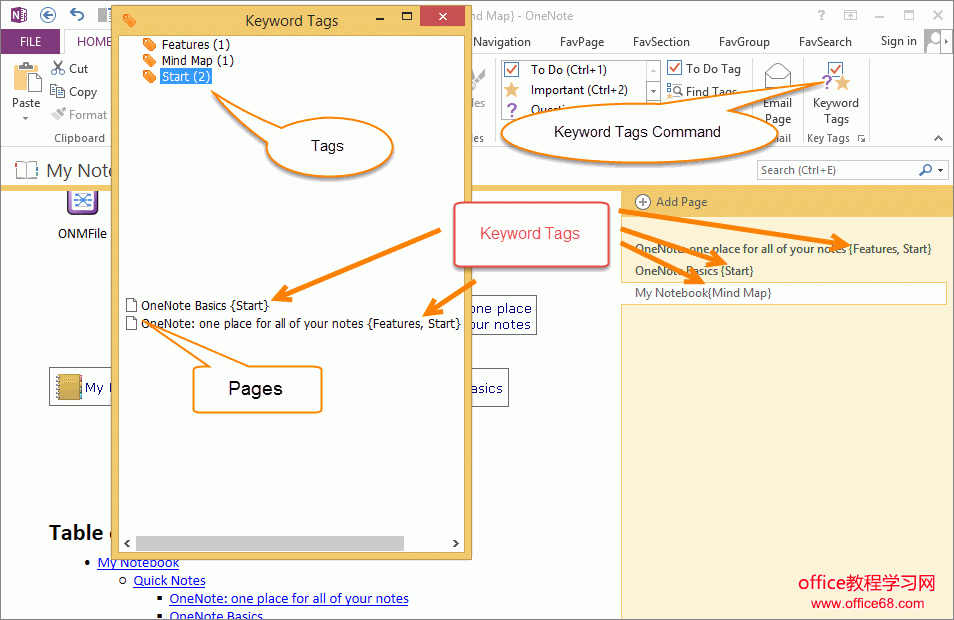Open the OneNote Basics hyperlink at bottom
Screen dimensions: 954x620
tap(216, 615)
